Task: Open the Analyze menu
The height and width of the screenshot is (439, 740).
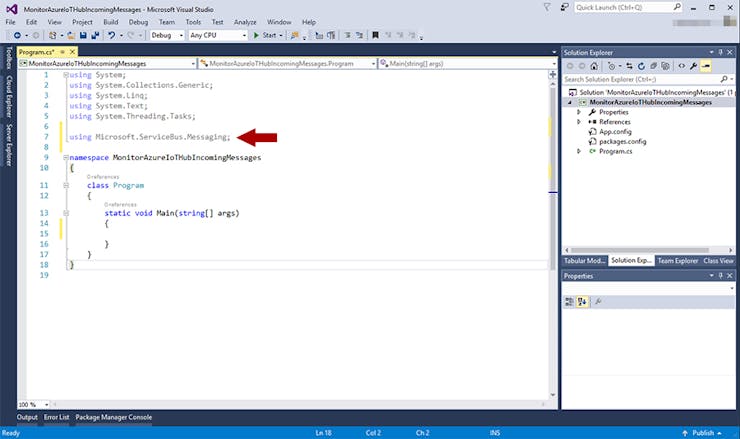Action: (245, 22)
